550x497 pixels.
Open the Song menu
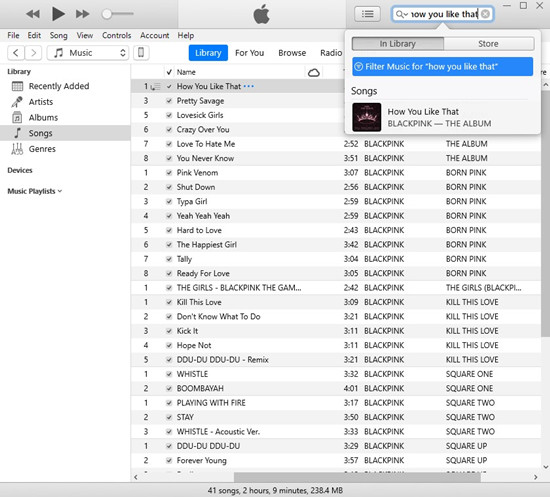[x=58, y=35]
